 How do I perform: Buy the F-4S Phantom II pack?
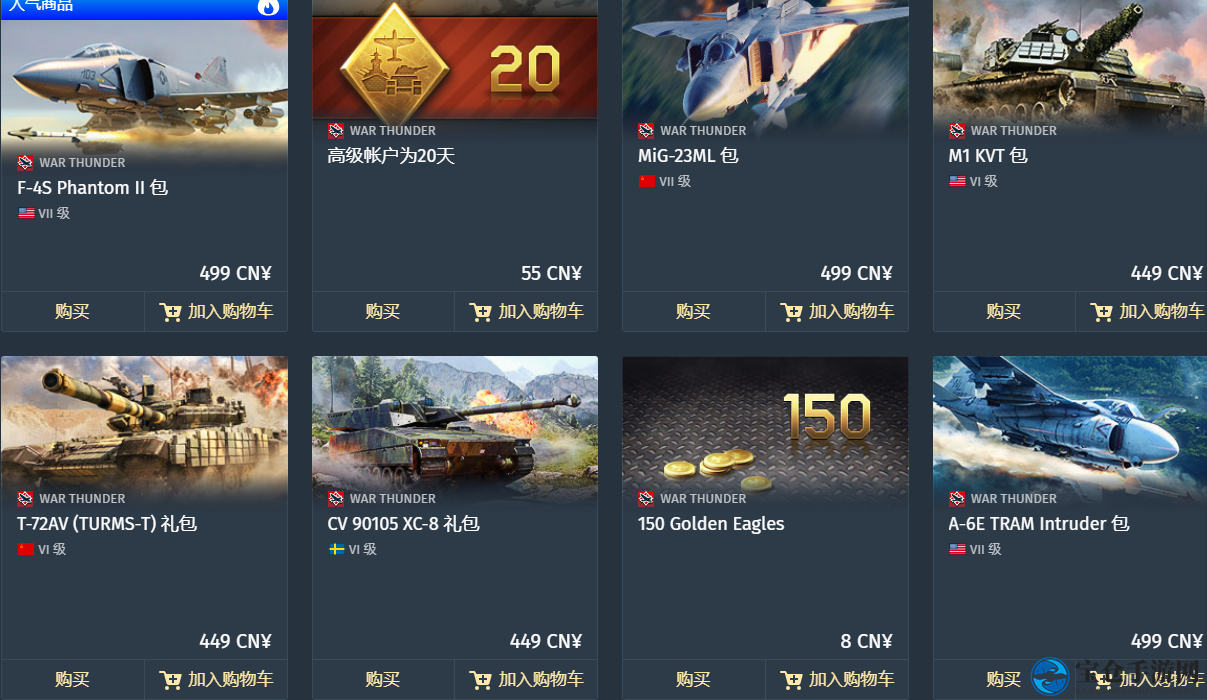[72, 312]
